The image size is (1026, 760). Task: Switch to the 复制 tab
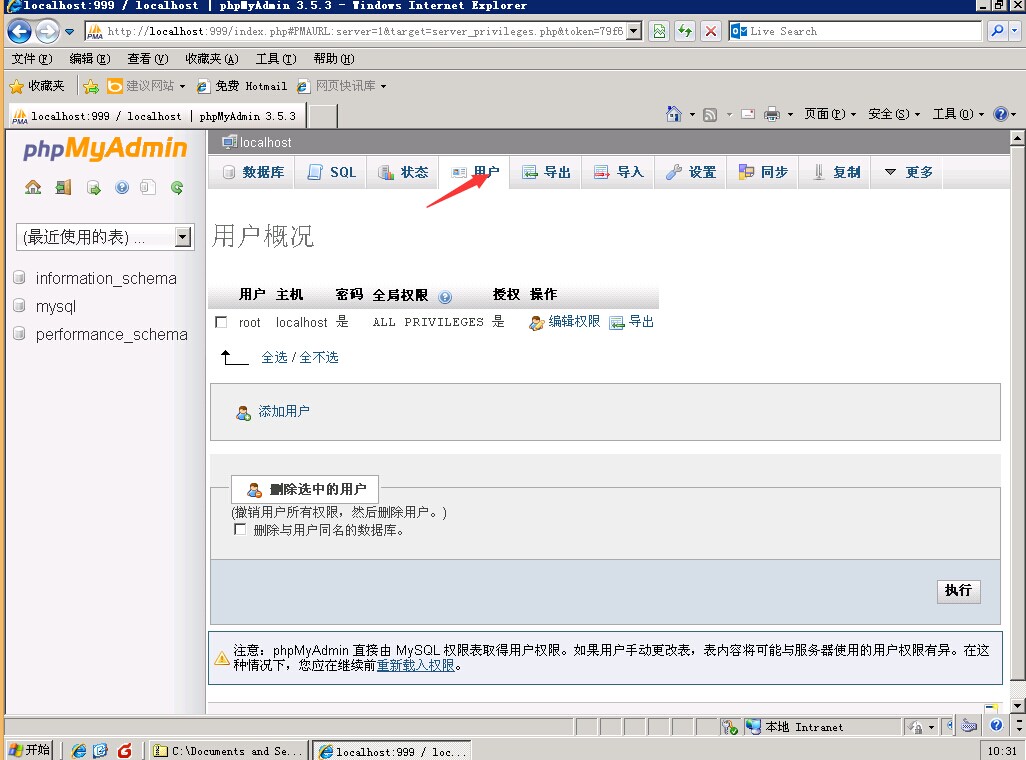(834, 172)
